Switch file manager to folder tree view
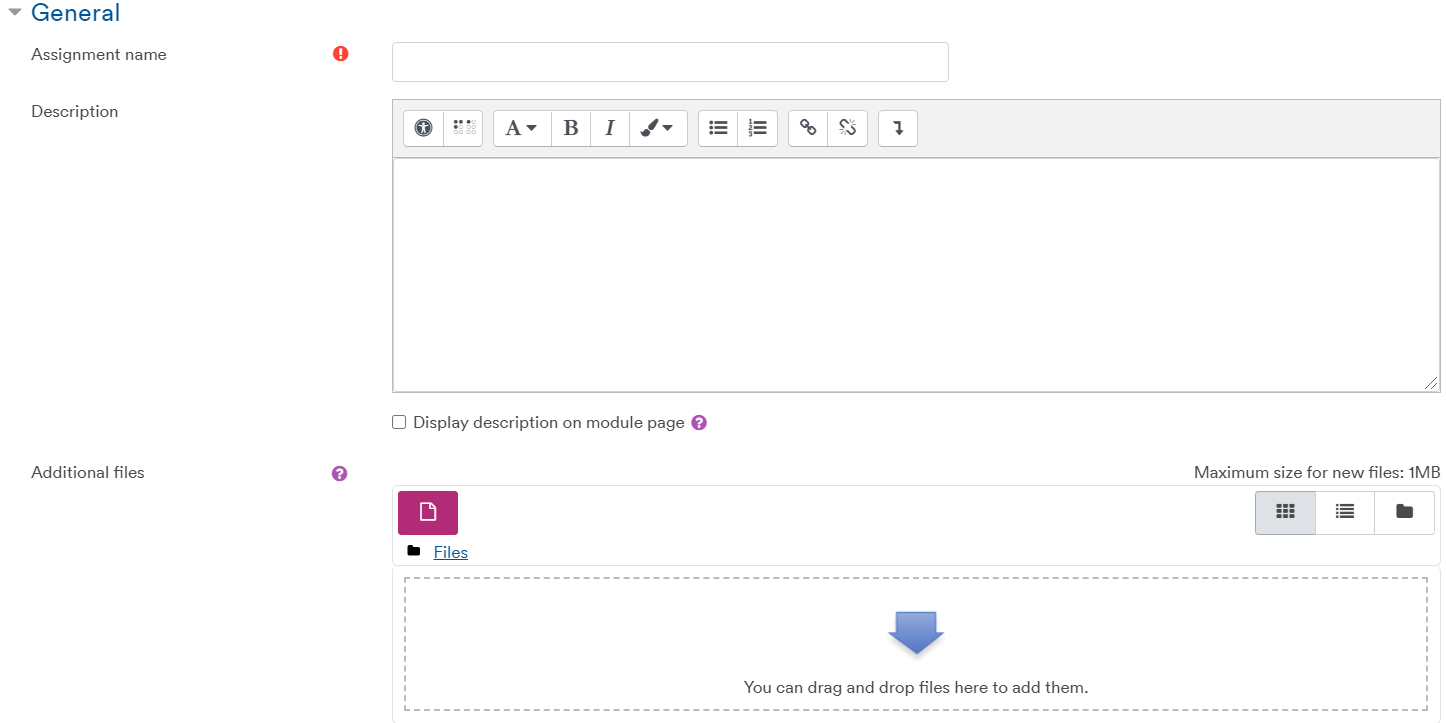Image resolution: width=1446 pixels, height=723 pixels. (1404, 512)
